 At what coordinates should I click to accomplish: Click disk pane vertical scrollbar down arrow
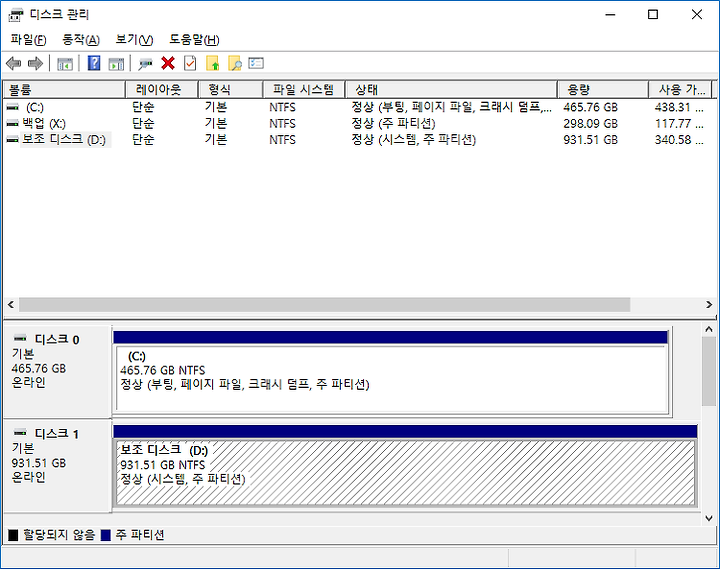(x=709, y=518)
